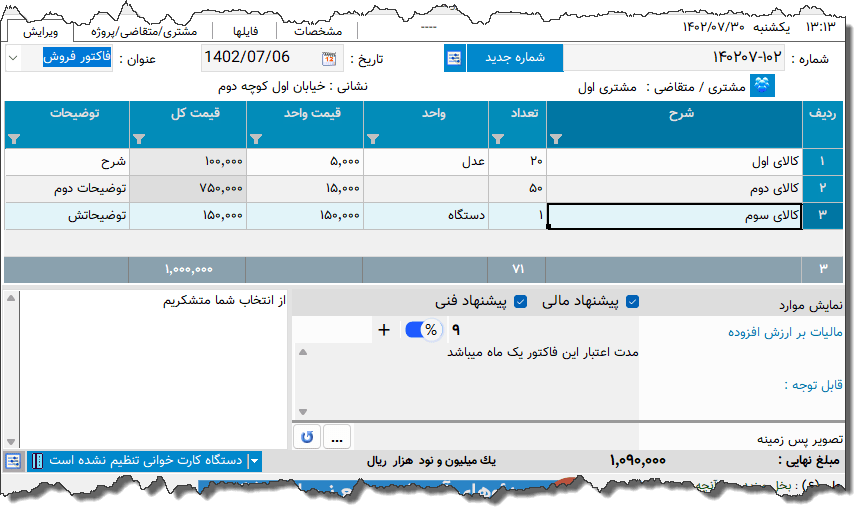The width and height of the screenshot is (854, 507).
Task: Click the number settings icon beside شماره جدید
Action: pyautogui.click(x=454, y=58)
